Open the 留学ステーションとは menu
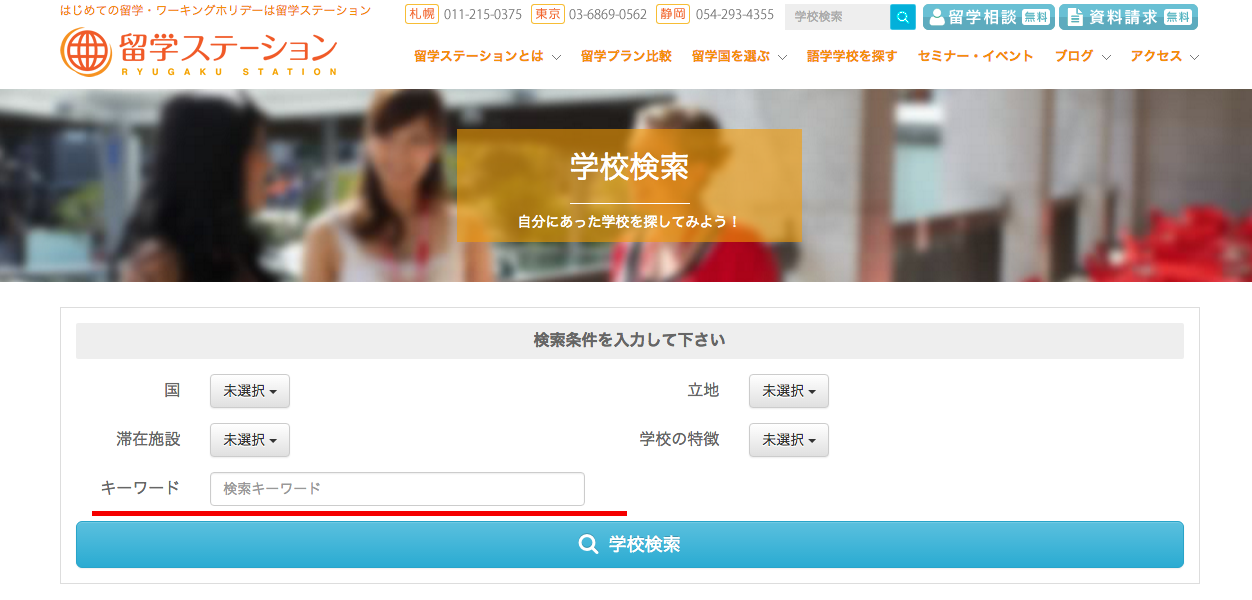 (x=487, y=57)
